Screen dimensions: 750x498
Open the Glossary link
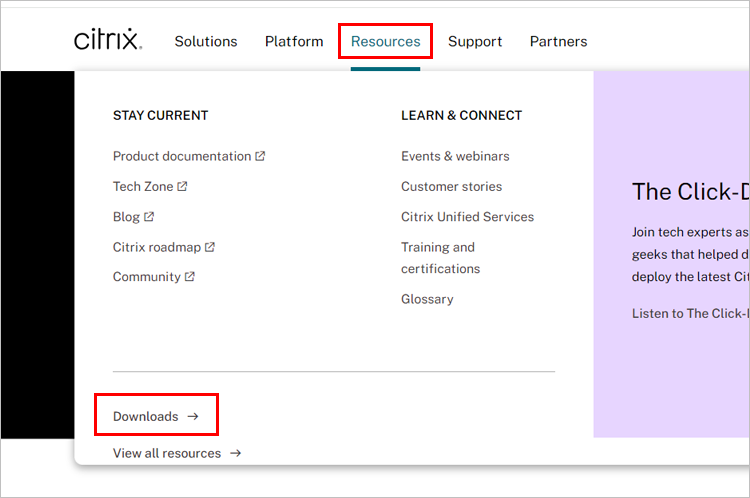point(427,299)
